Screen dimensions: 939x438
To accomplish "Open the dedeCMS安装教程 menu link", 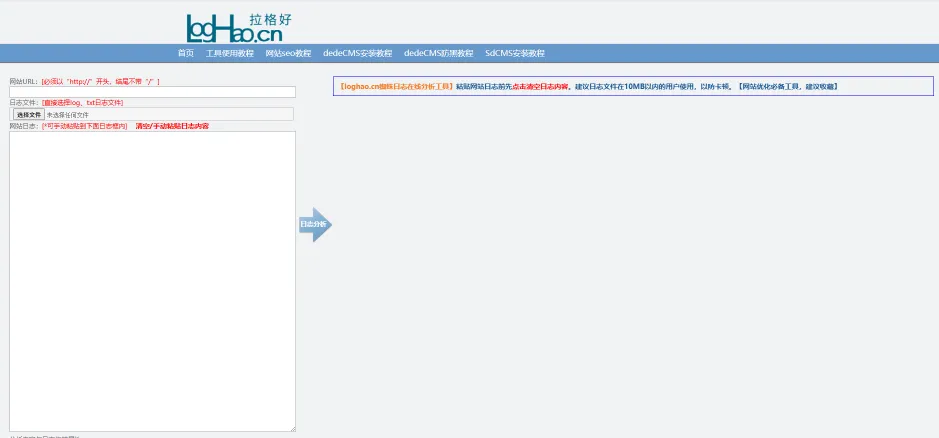I will click(x=358, y=53).
